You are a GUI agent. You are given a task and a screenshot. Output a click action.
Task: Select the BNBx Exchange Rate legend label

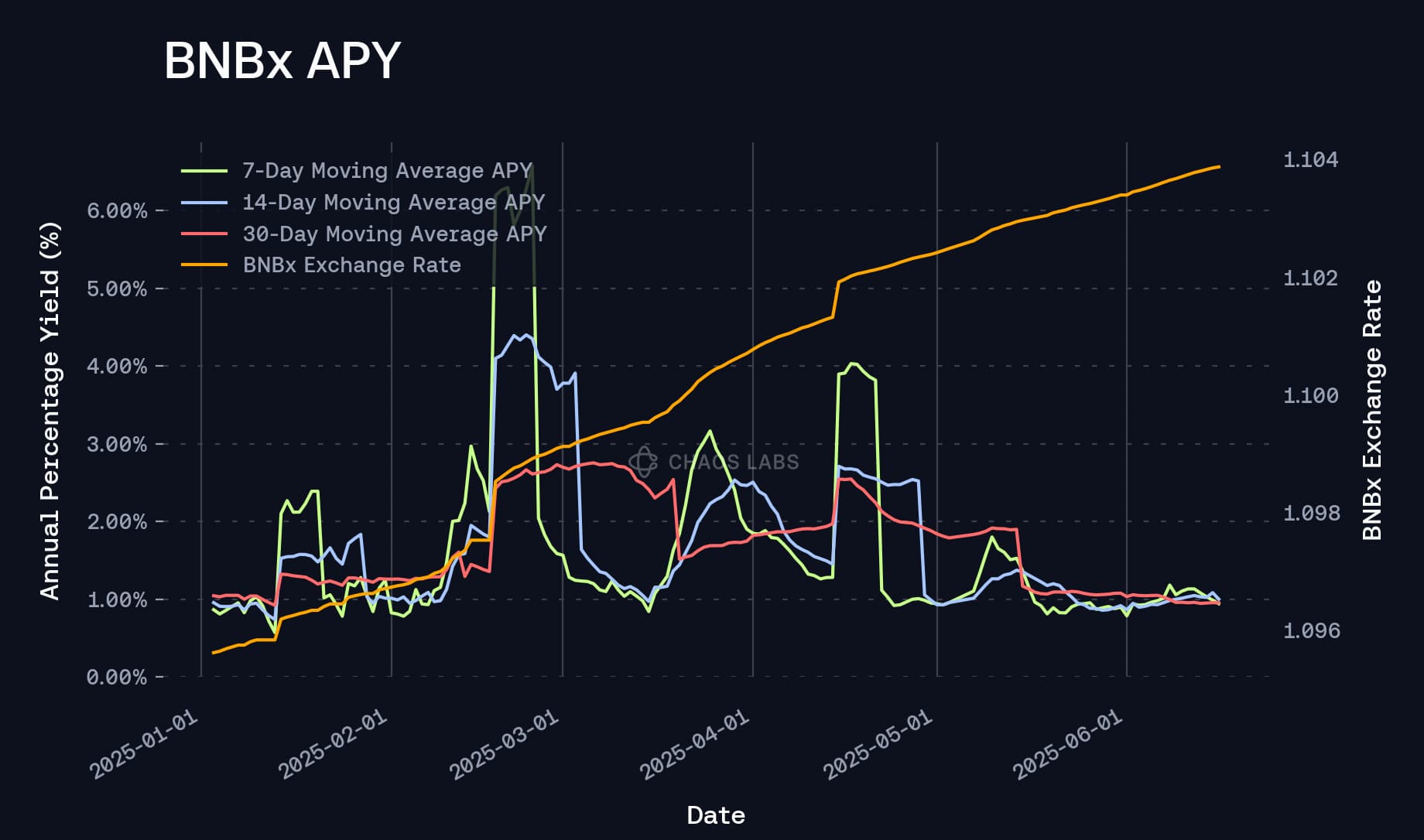point(352,265)
